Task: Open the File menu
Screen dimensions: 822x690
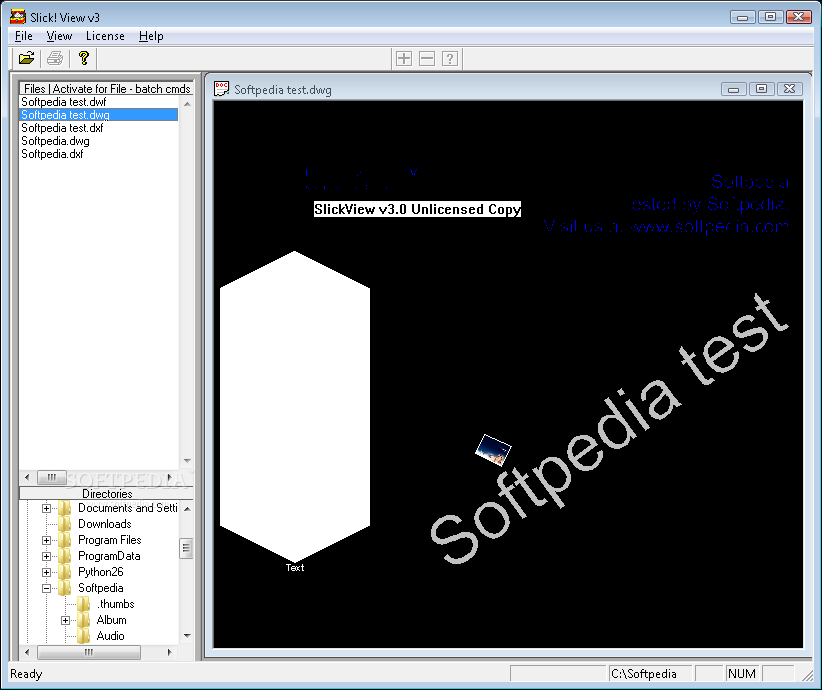Action: 24,36
